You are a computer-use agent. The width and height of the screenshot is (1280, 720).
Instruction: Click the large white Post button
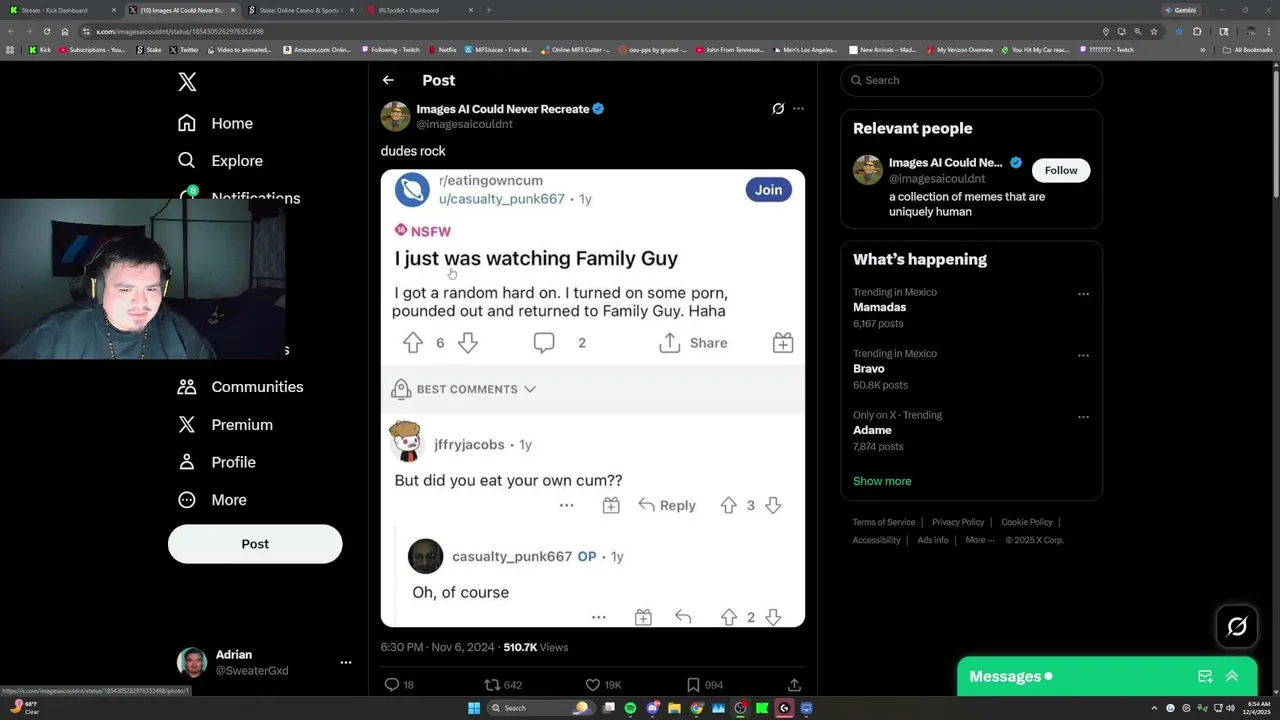click(255, 544)
